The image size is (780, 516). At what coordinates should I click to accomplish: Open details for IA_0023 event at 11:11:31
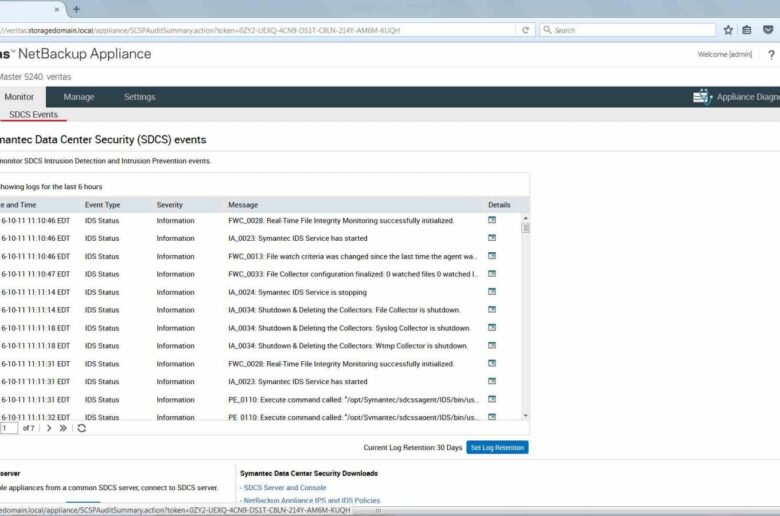[491, 381]
